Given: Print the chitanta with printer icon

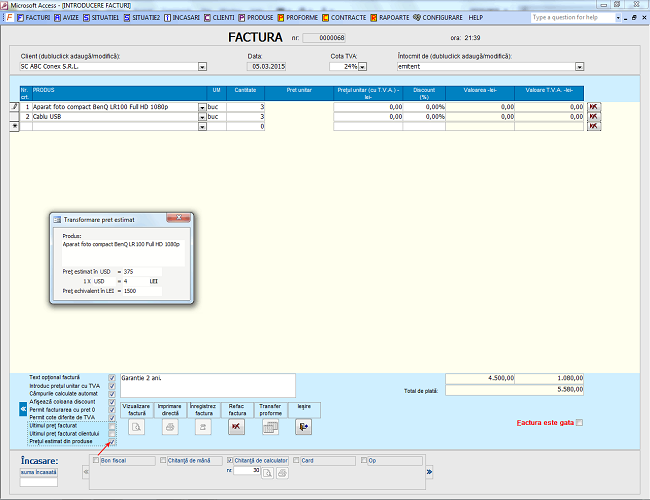Looking at the screenshot, I should pyautogui.click(x=282, y=473).
